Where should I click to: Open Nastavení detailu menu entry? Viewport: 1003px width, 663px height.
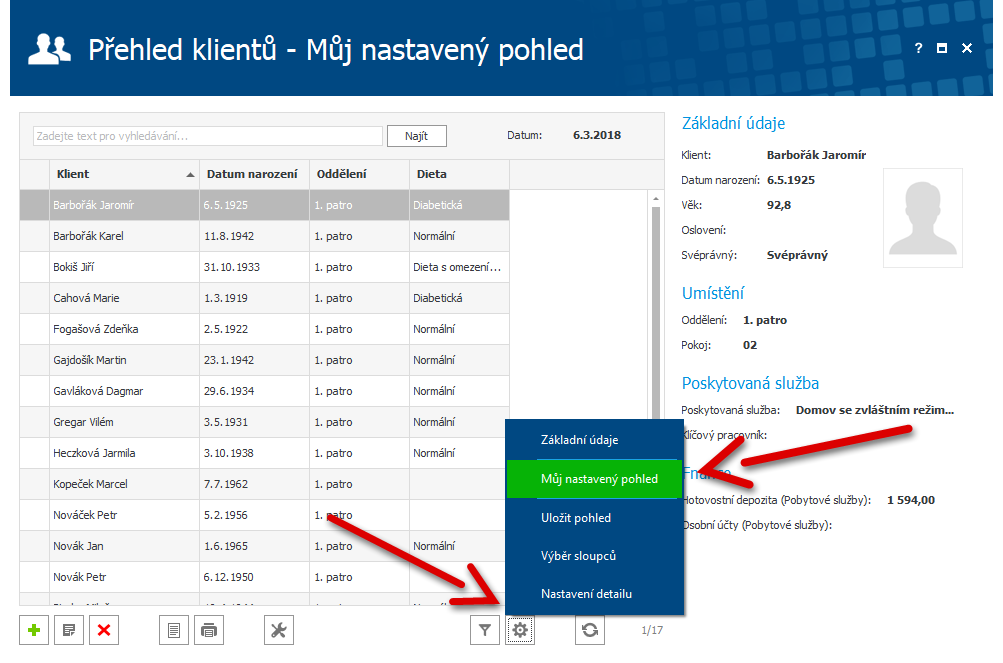pyautogui.click(x=594, y=594)
